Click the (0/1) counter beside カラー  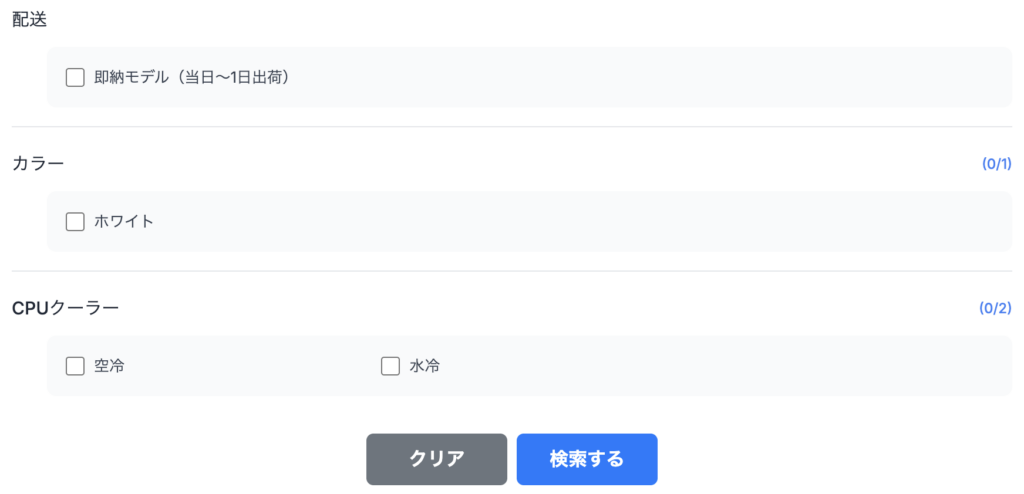pos(996,165)
